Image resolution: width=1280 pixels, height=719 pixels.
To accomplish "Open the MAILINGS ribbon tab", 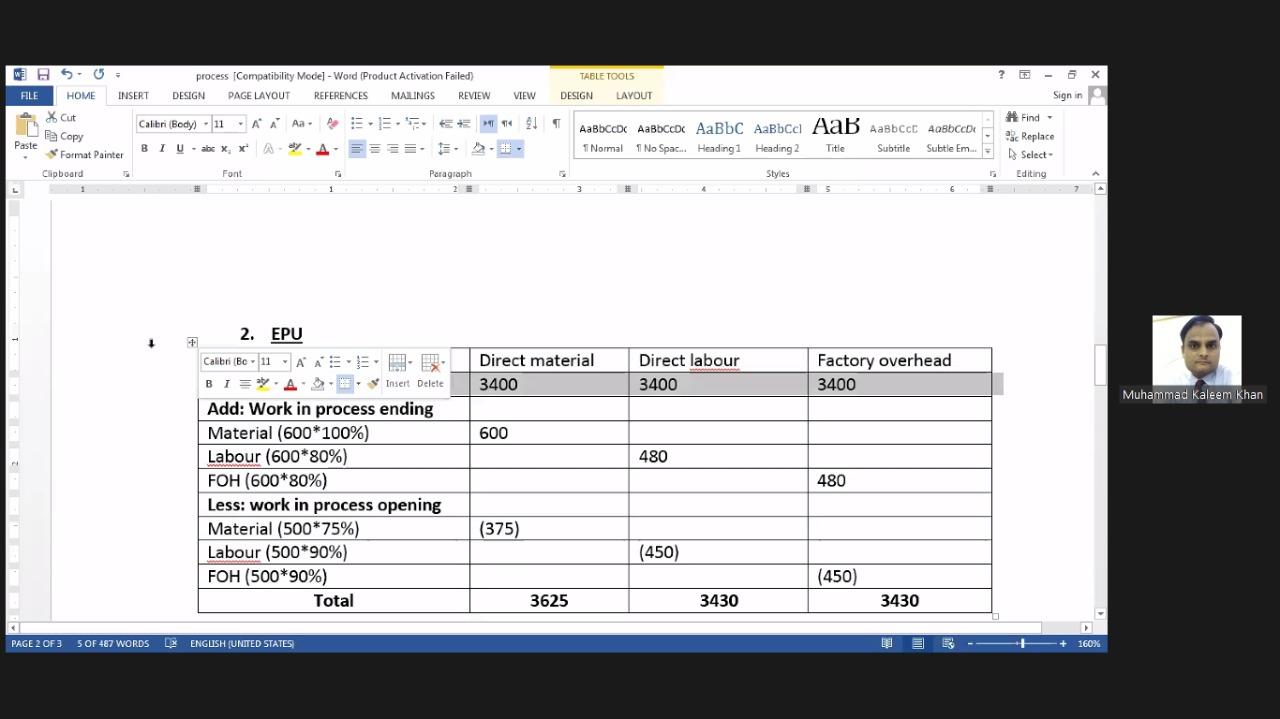I will (412, 95).
